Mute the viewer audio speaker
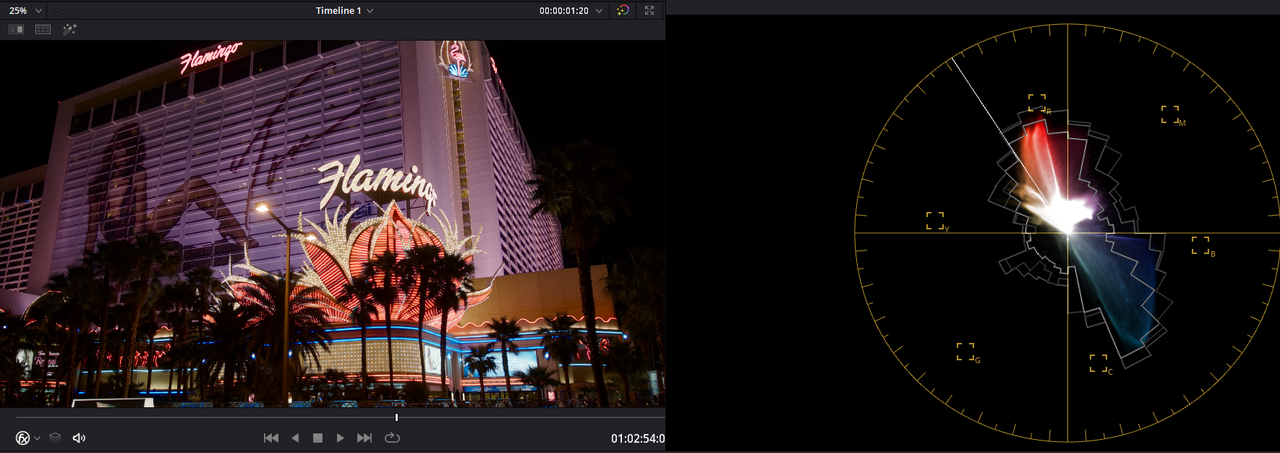This screenshot has width=1280, height=453. [79, 438]
